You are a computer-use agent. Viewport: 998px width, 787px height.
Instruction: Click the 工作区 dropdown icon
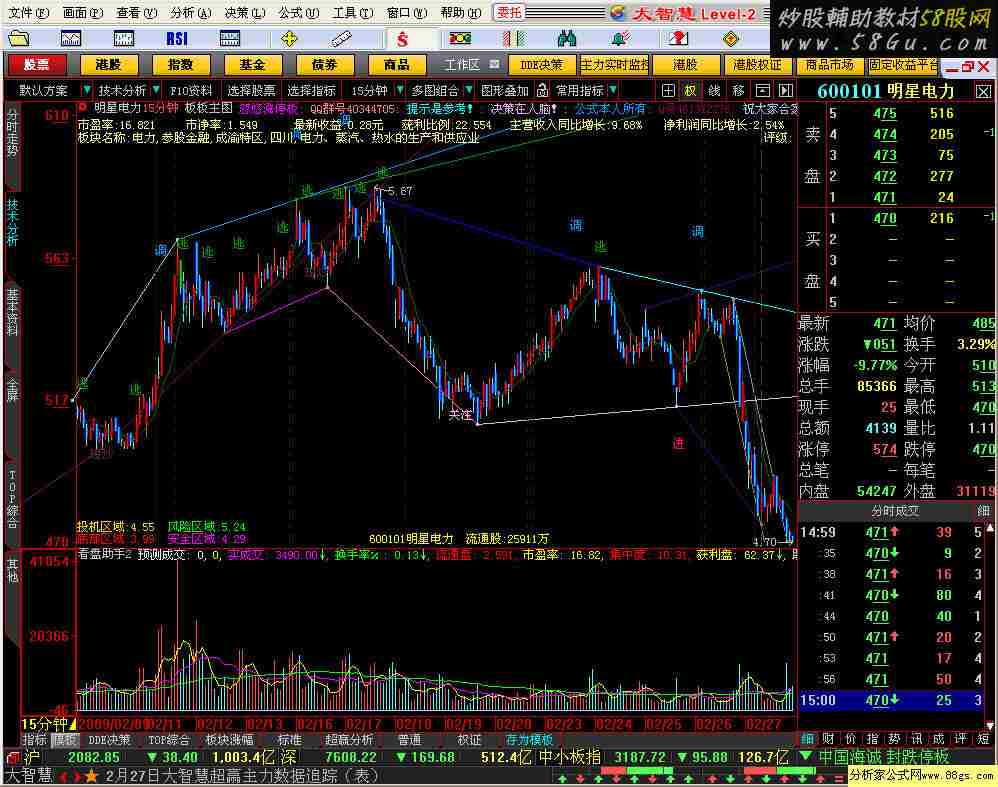495,64
